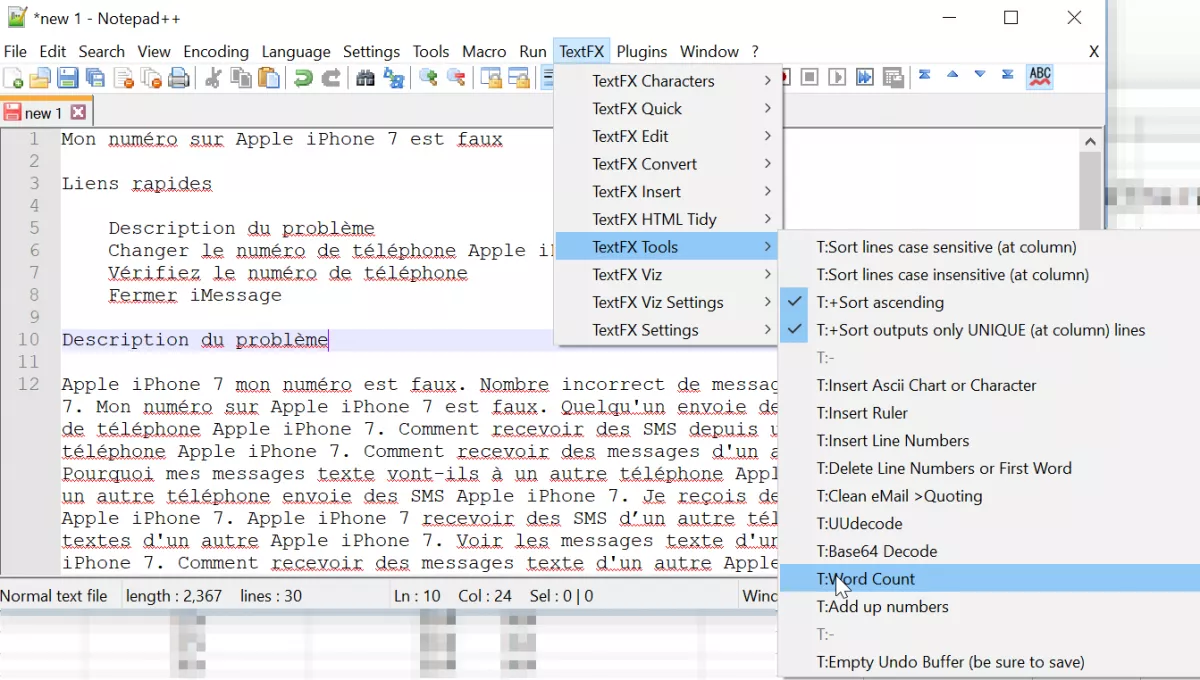The image size is (1200, 680).
Task: Open the TextFX Viz Settings submenu
Action: (667, 302)
